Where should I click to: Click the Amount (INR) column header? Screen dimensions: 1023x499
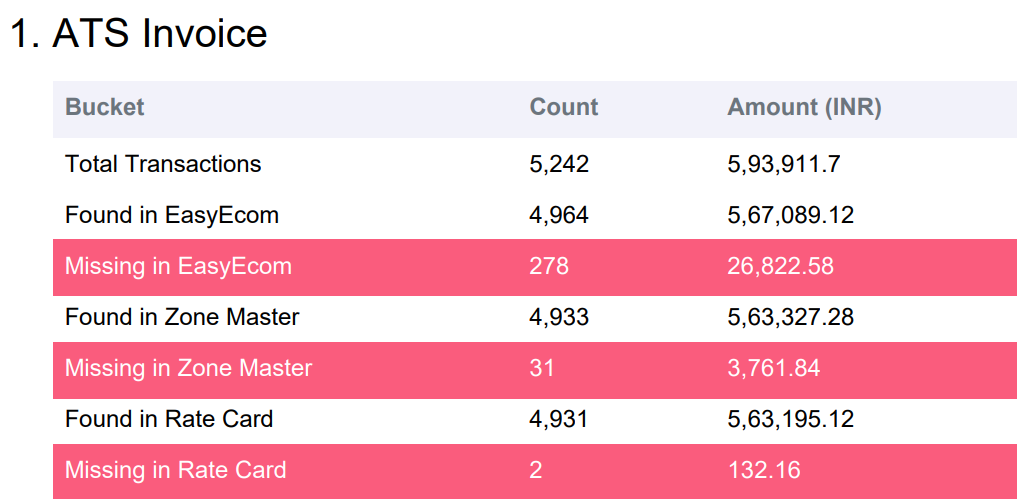(804, 108)
